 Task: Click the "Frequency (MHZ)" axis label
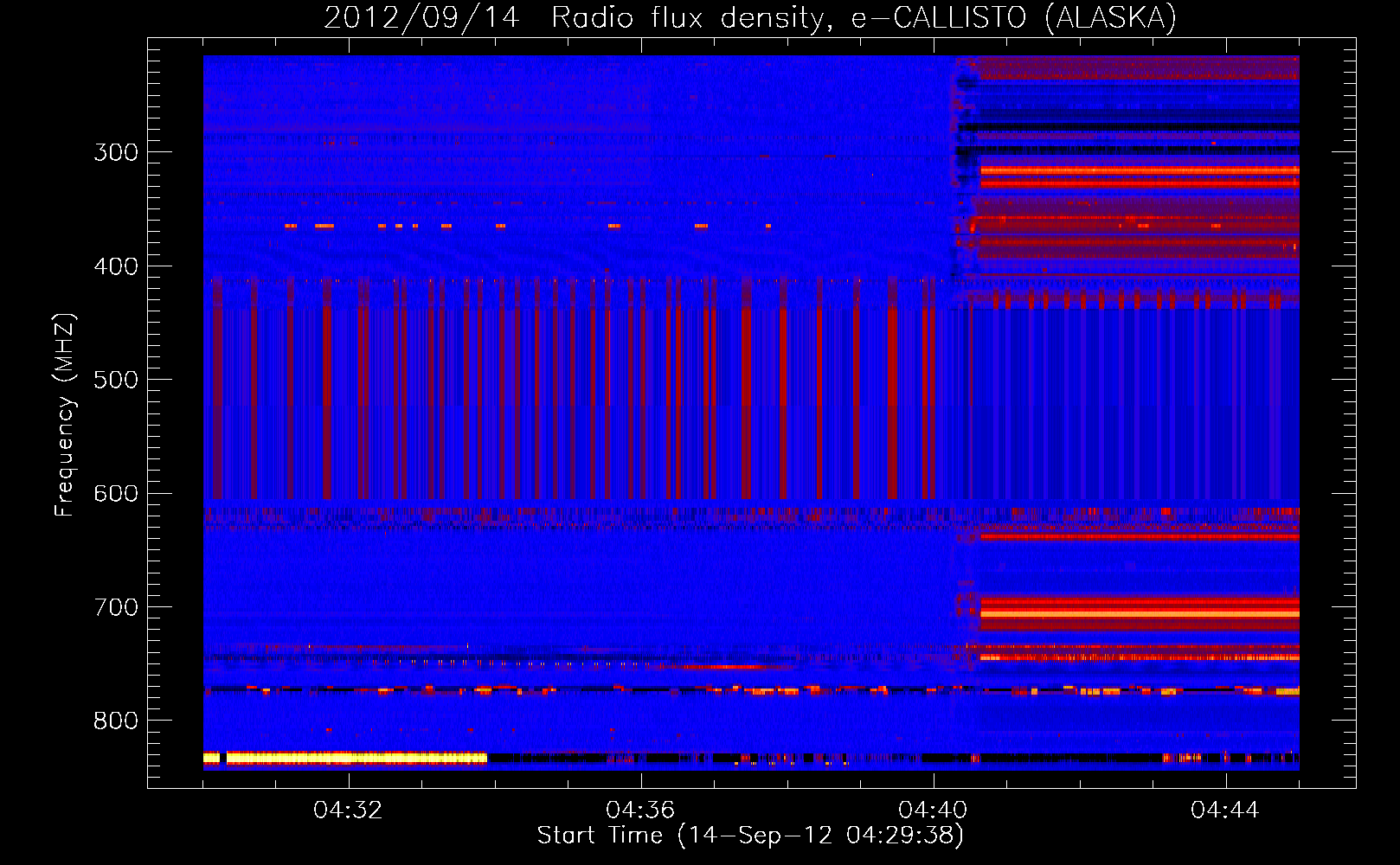tap(65, 414)
